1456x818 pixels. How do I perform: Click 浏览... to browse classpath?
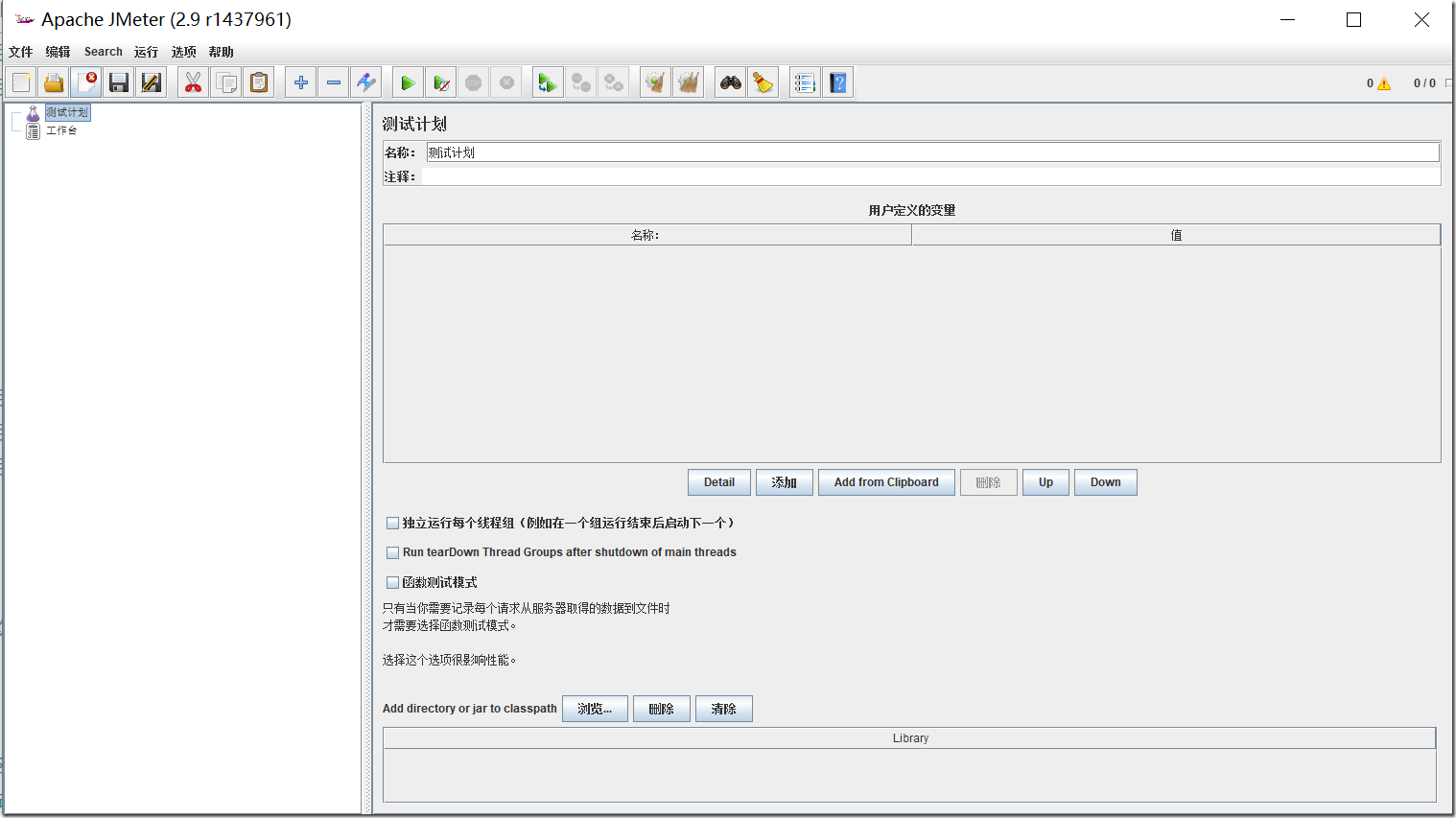tap(595, 709)
